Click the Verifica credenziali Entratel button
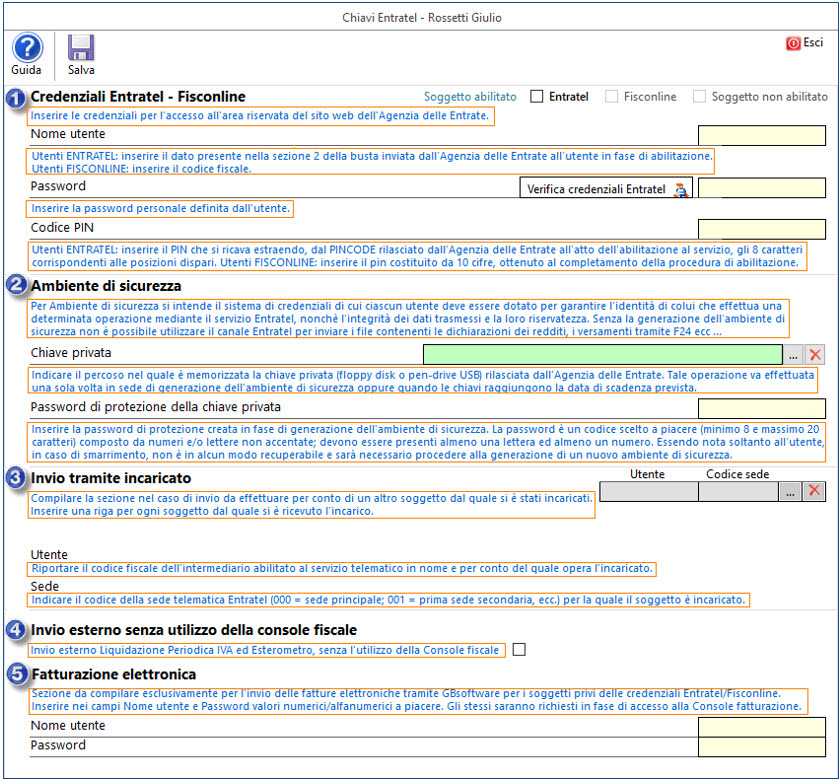The width and height of the screenshot is (839, 780). tap(606, 188)
